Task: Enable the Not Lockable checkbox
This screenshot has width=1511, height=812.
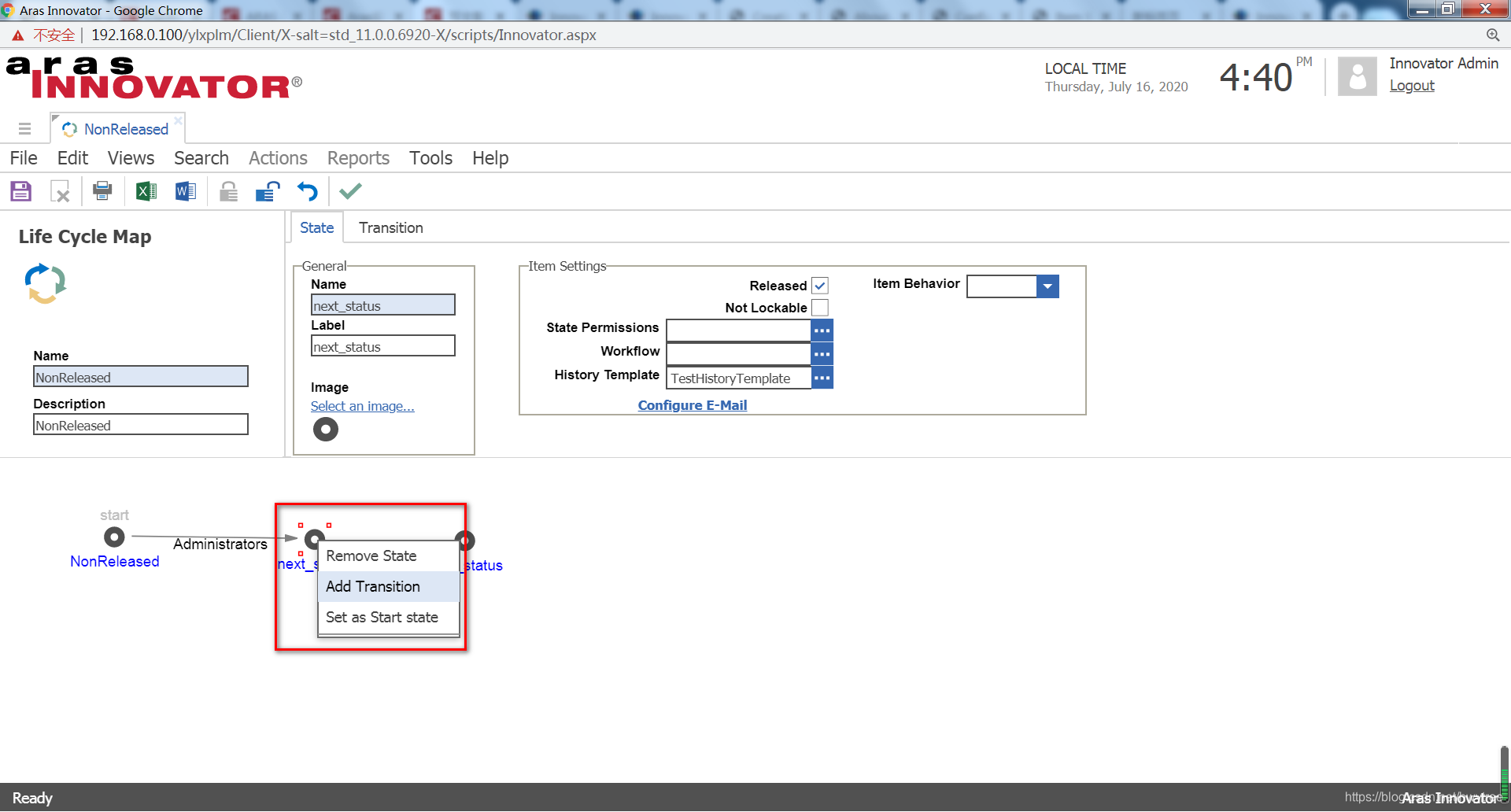Action: point(820,308)
